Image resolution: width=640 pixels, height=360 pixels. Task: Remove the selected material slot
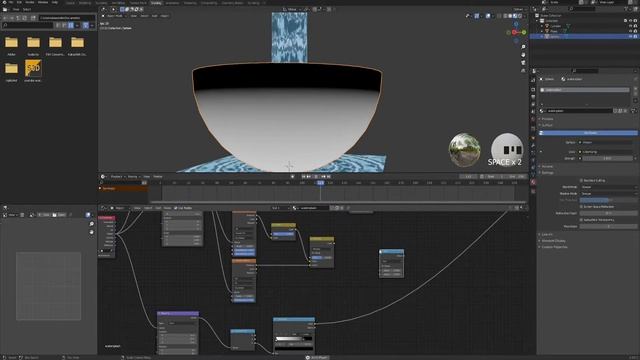coord(635,94)
